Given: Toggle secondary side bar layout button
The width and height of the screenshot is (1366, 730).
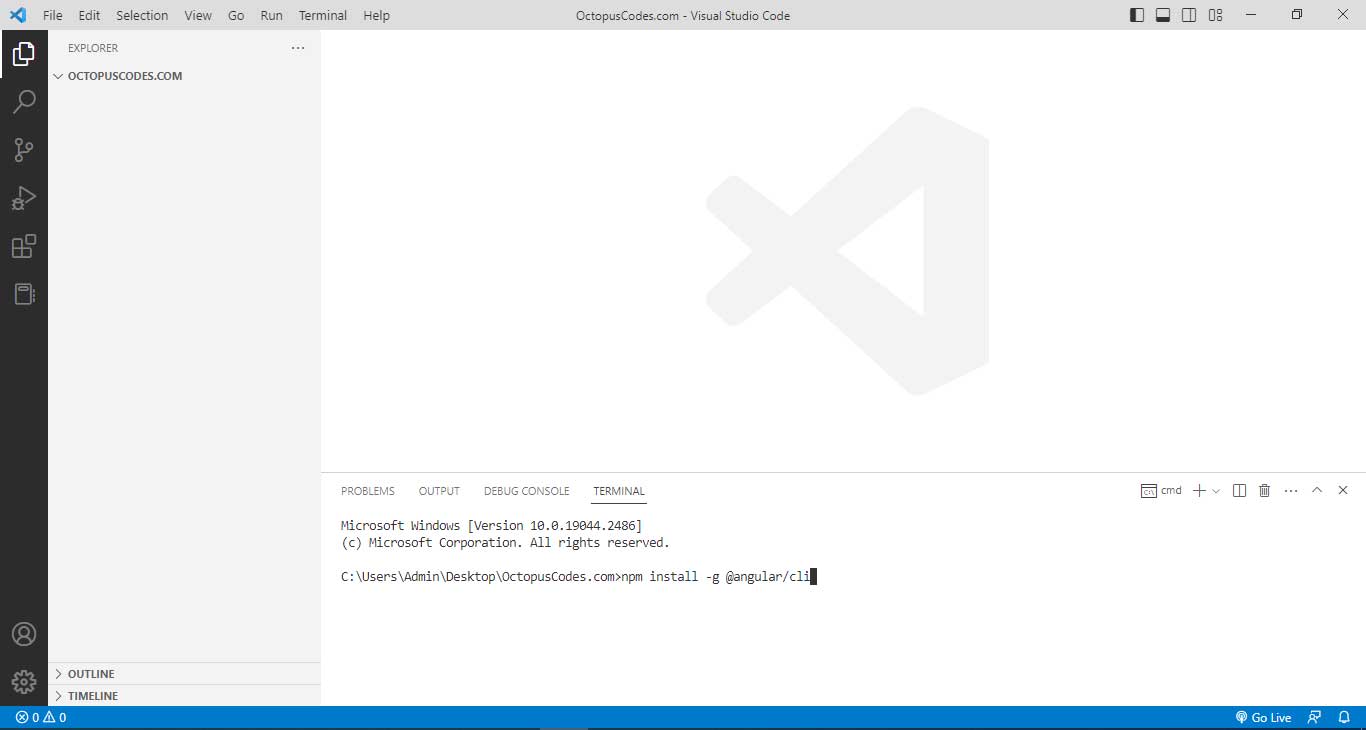Looking at the screenshot, I should tap(1189, 15).
